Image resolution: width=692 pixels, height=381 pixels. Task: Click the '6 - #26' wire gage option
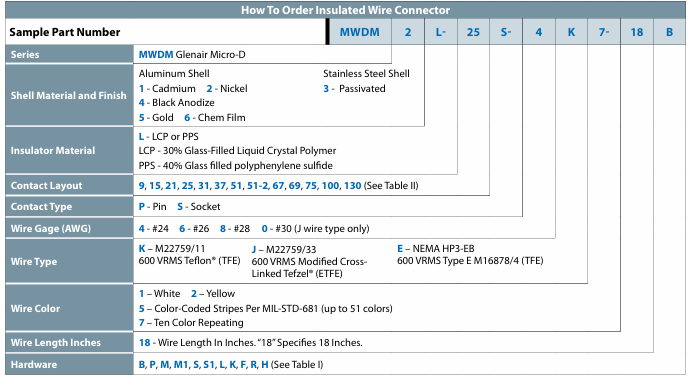click(194, 229)
